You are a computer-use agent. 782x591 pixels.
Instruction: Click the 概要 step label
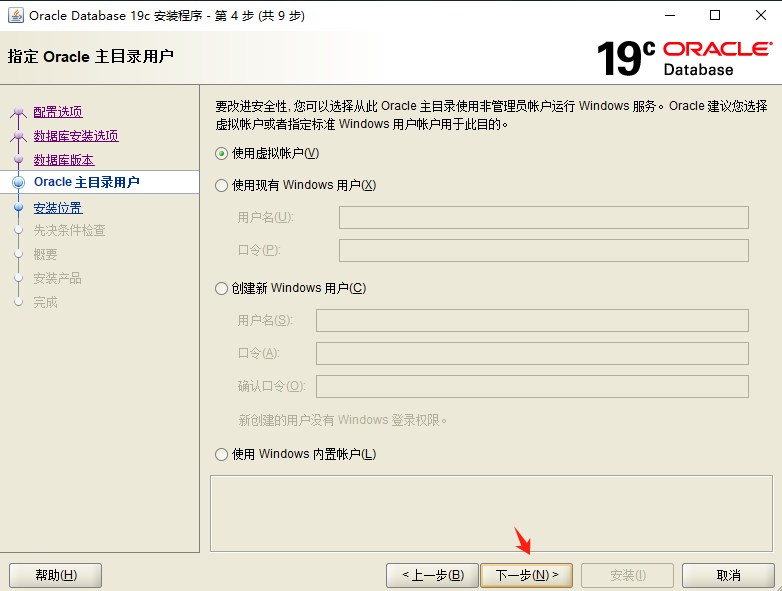click(x=45, y=254)
